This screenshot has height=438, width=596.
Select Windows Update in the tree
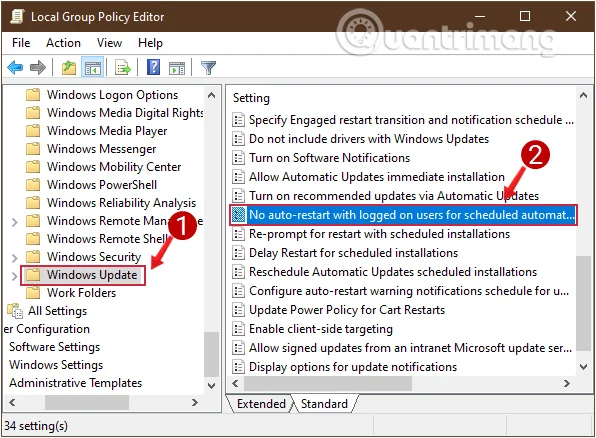pos(92,275)
